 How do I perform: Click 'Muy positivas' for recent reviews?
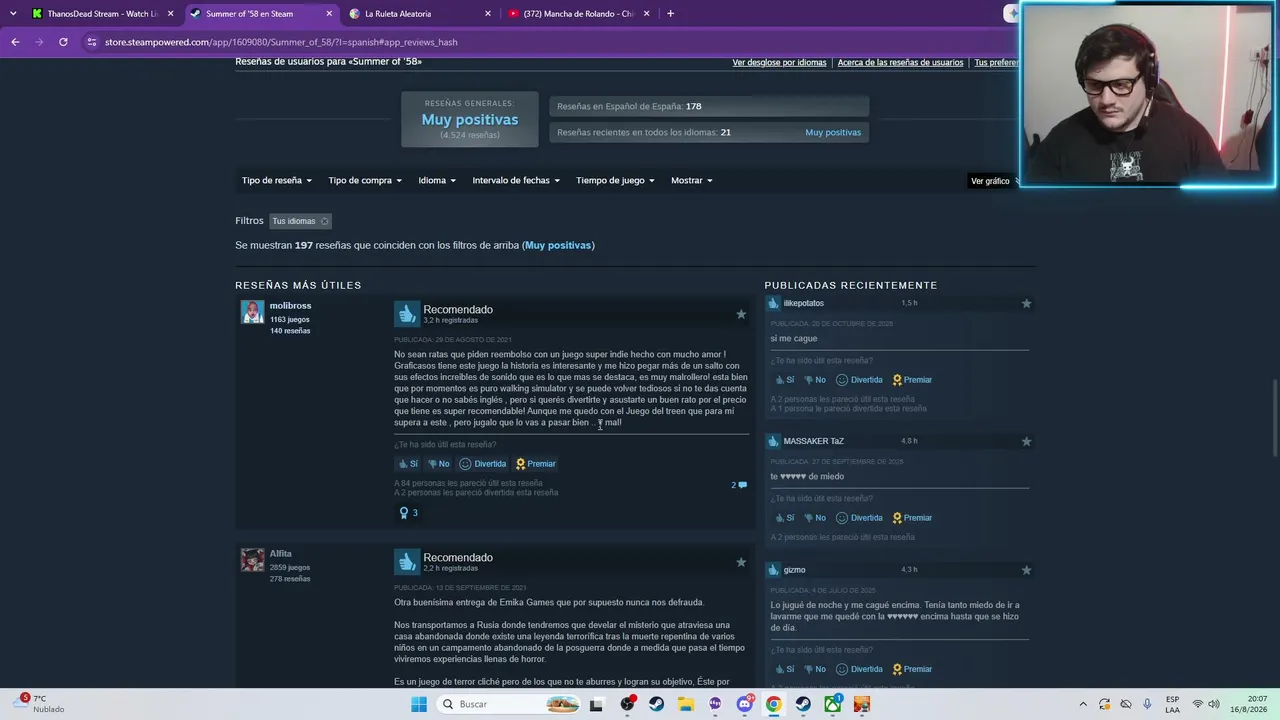[833, 133]
